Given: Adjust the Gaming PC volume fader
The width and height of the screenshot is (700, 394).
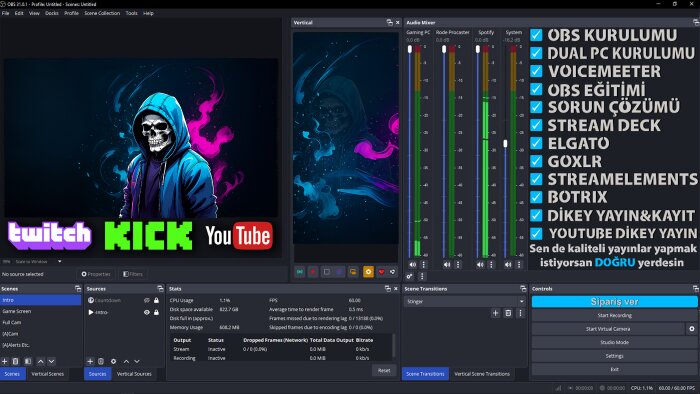Looking at the screenshot, I should 410,49.
